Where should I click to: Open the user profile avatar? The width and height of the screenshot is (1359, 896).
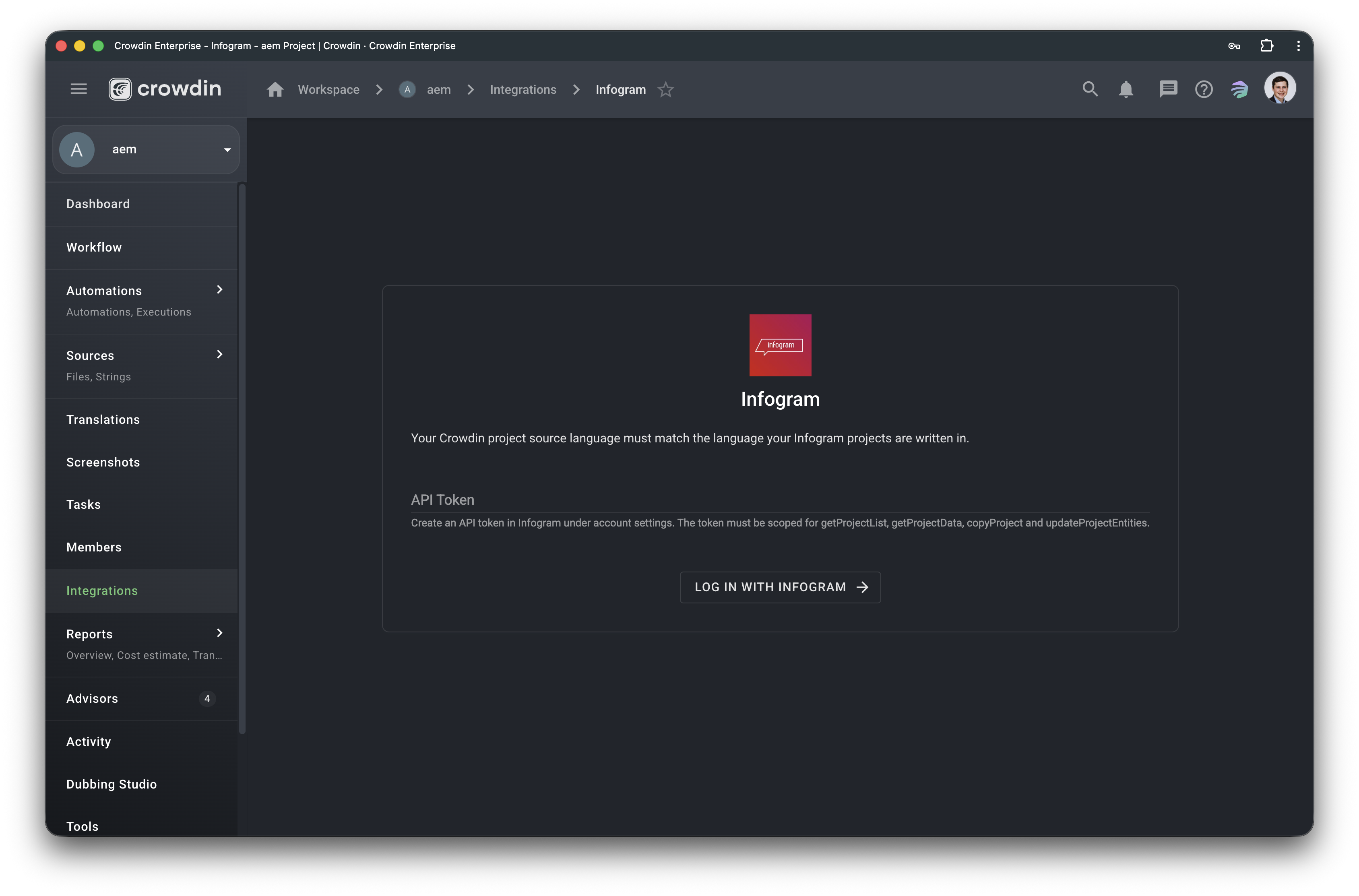(1280, 88)
